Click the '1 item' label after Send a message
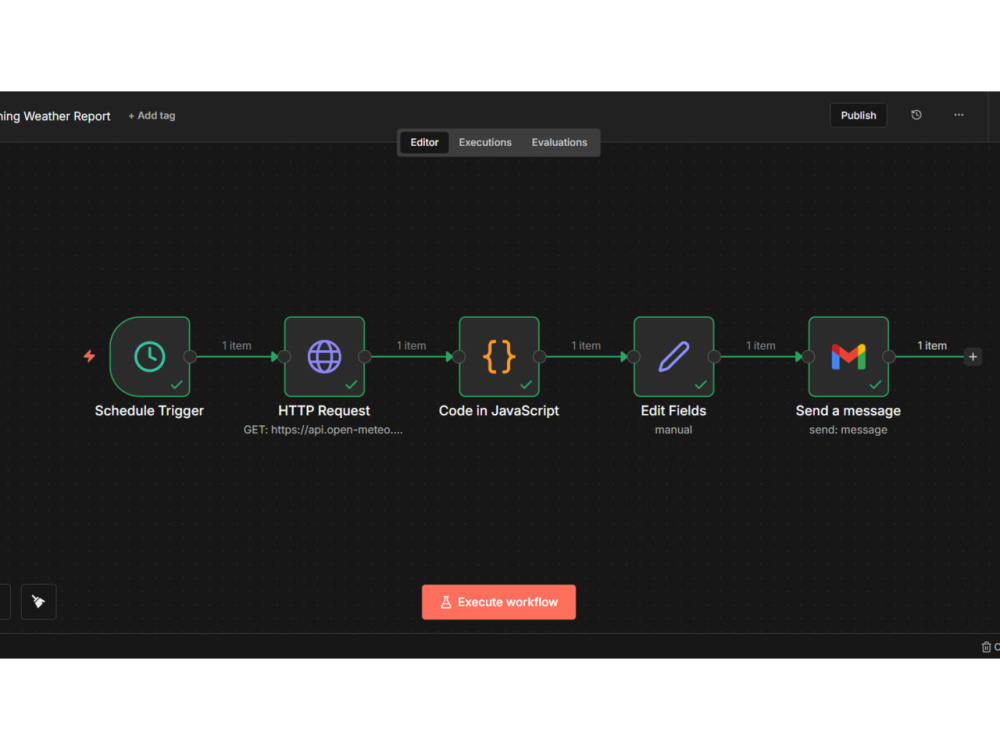The width and height of the screenshot is (1000, 750). (932, 346)
